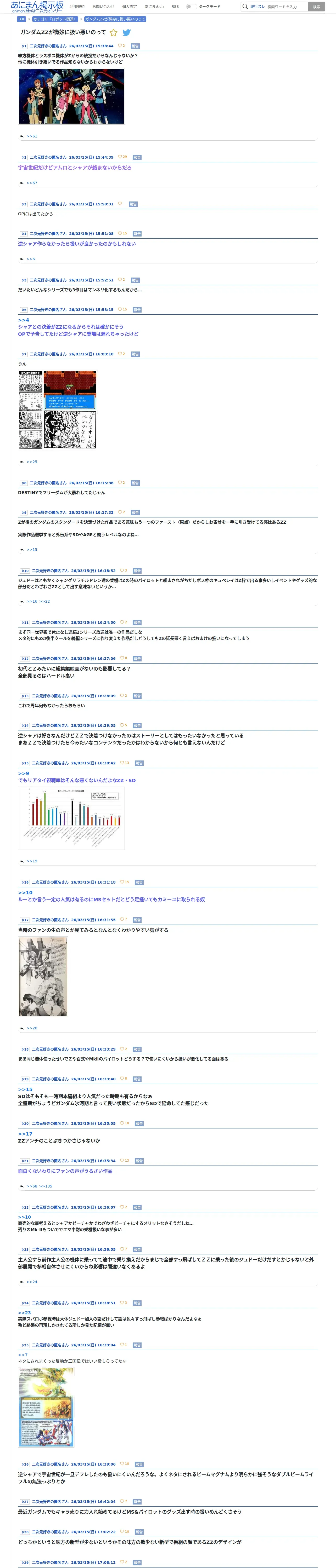336x1568 pixels.
Task: Like post >4 with its heart icon
Action: point(120,233)
